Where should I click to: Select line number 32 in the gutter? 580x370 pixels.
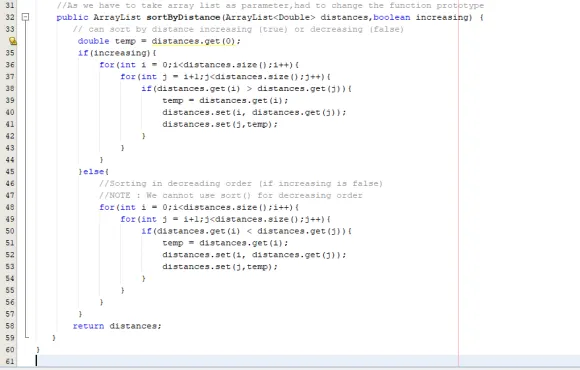click(10, 17)
